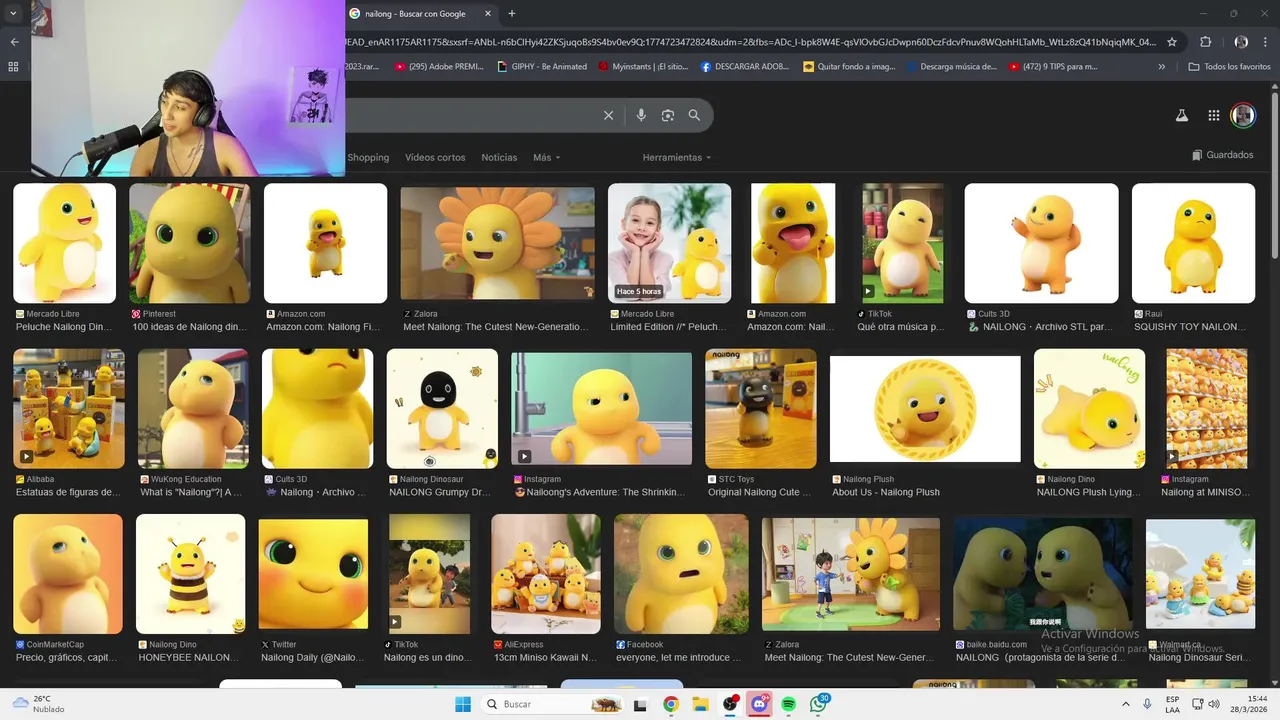Open the Chrome extensions puzzle icon
The image size is (1280, 720).
(x=1205, y=42)
